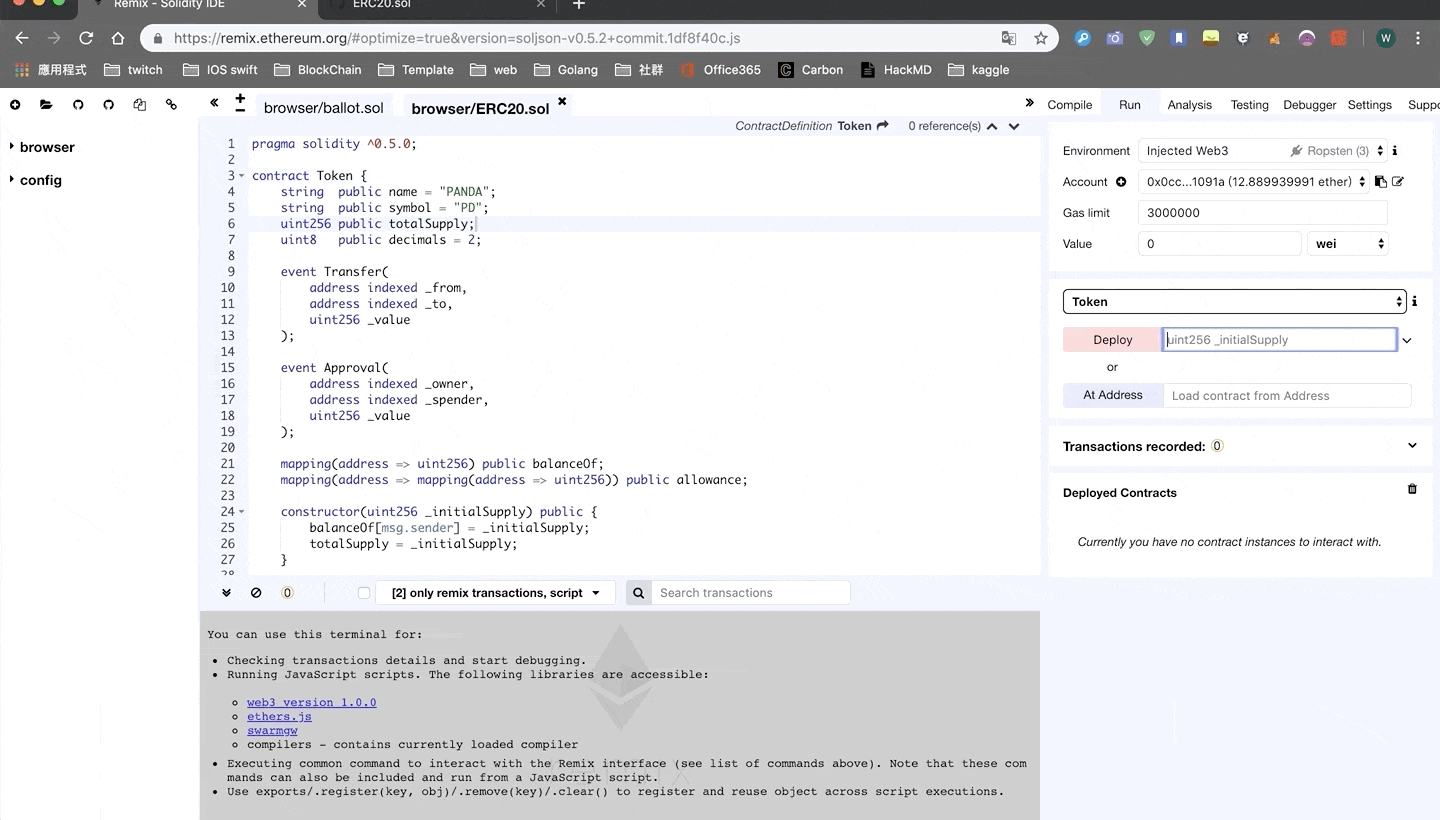
Task: Connect to localhost with link icon
Action: click(171, 104)
